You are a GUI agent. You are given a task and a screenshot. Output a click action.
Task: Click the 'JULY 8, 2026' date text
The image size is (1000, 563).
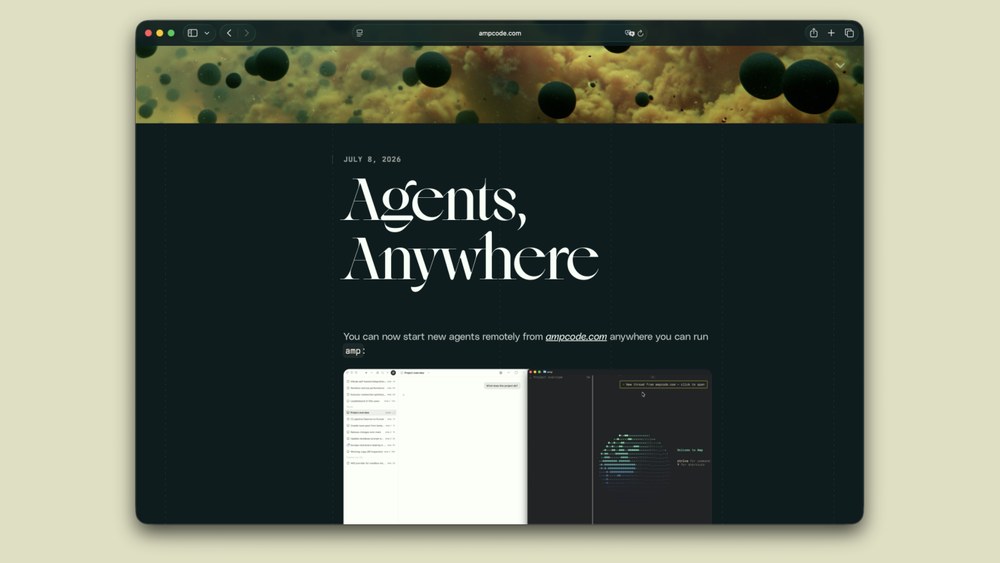click(x=372, y=159)
